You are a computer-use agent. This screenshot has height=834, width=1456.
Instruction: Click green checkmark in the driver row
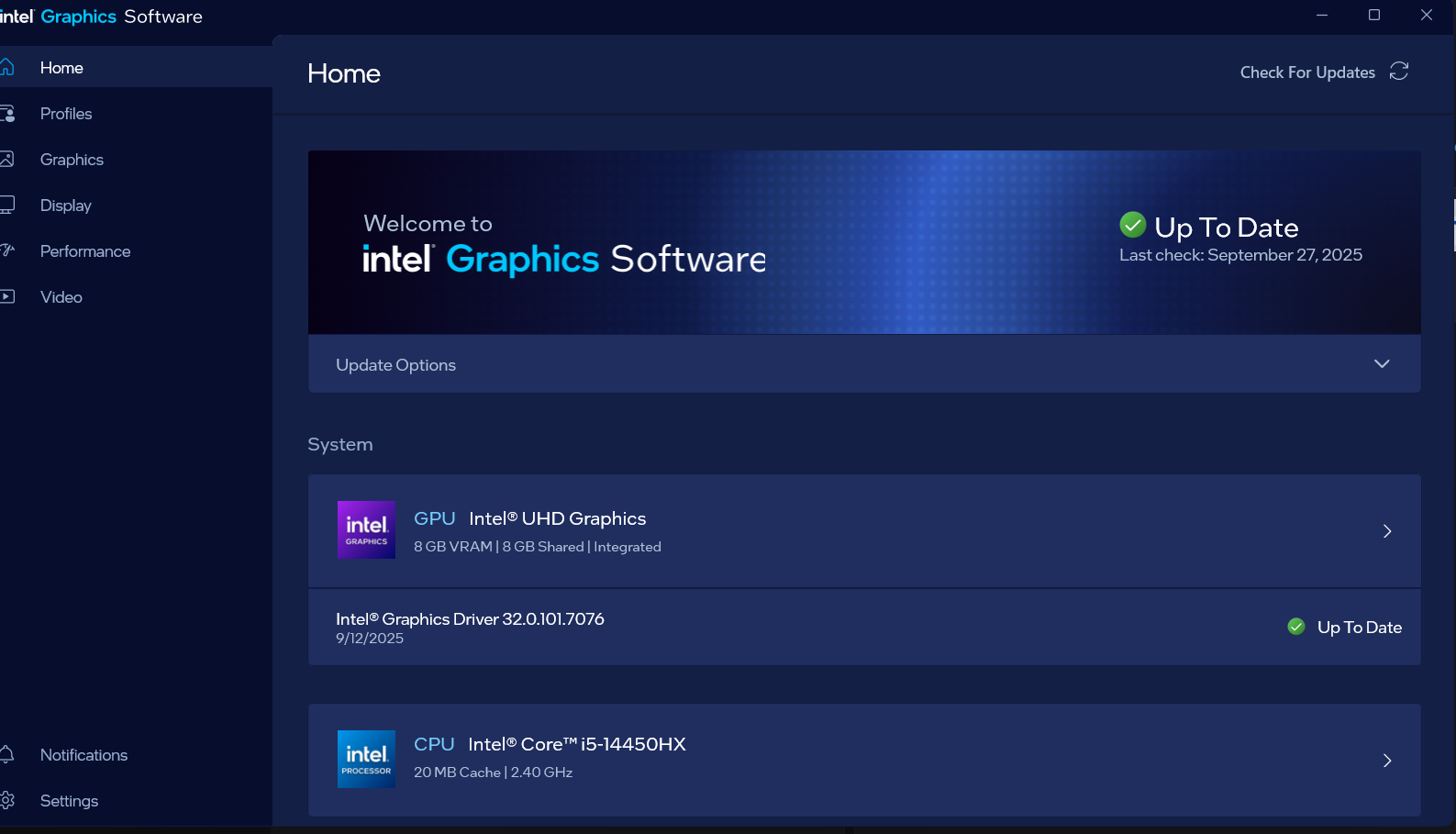pyautogui.click(x=1296, y=627)
